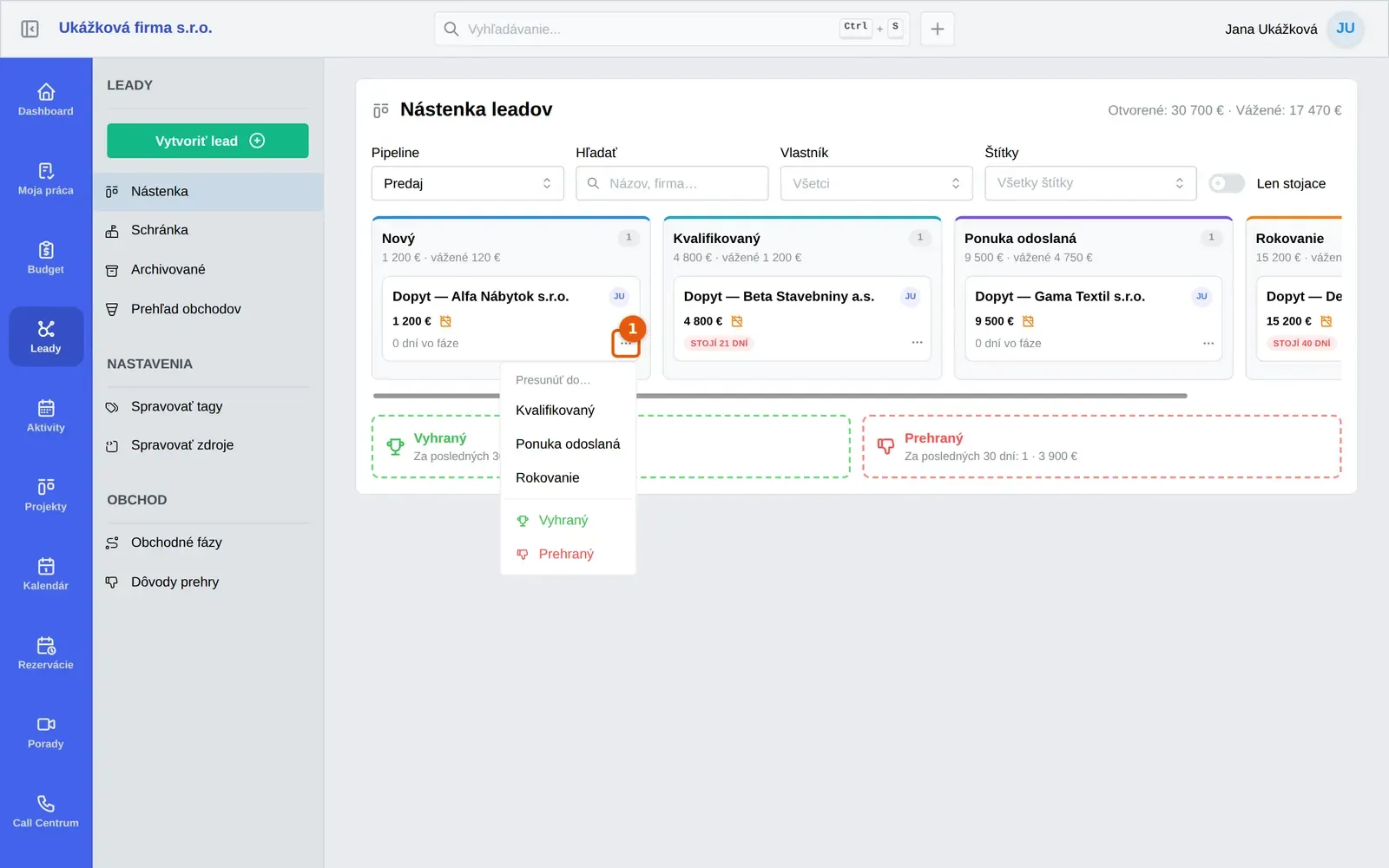Select Leady sidebar icon
The height and width of the screenshot is (868, 1389).
click(46, 337)
